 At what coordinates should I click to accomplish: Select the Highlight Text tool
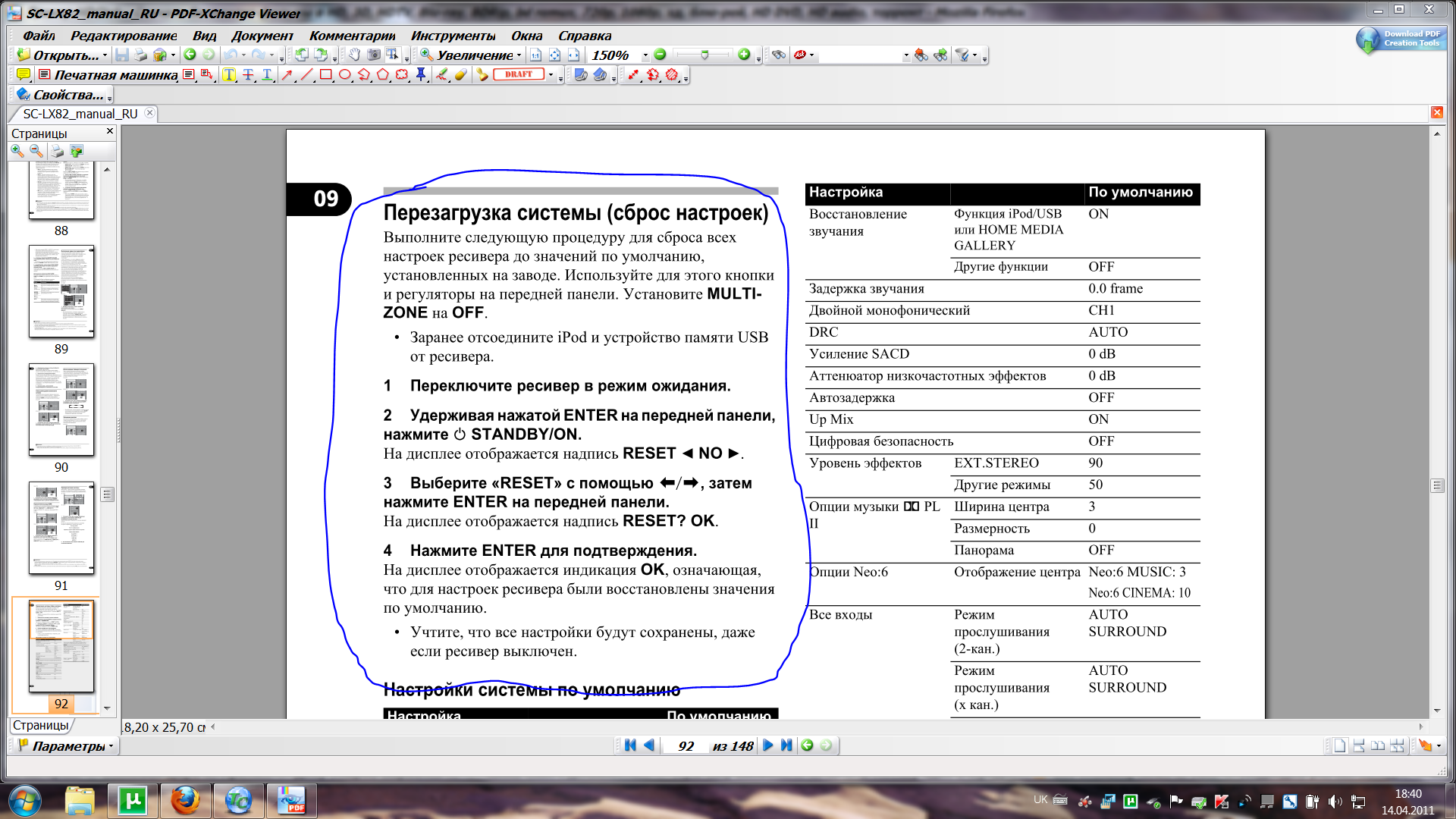(229, 74)
